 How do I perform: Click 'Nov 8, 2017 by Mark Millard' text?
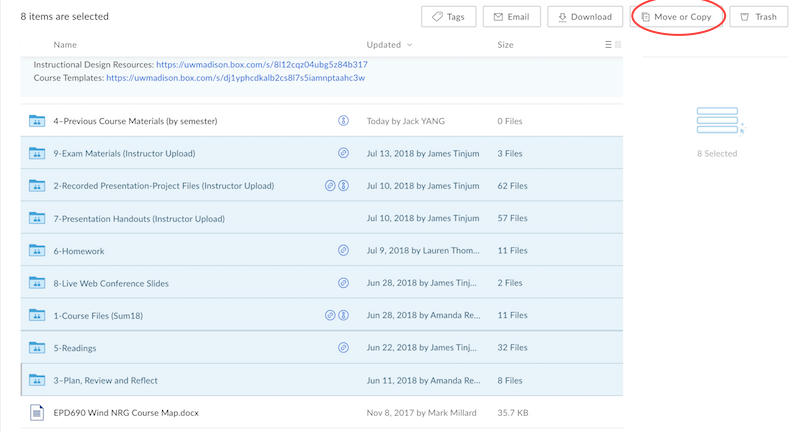421,413
